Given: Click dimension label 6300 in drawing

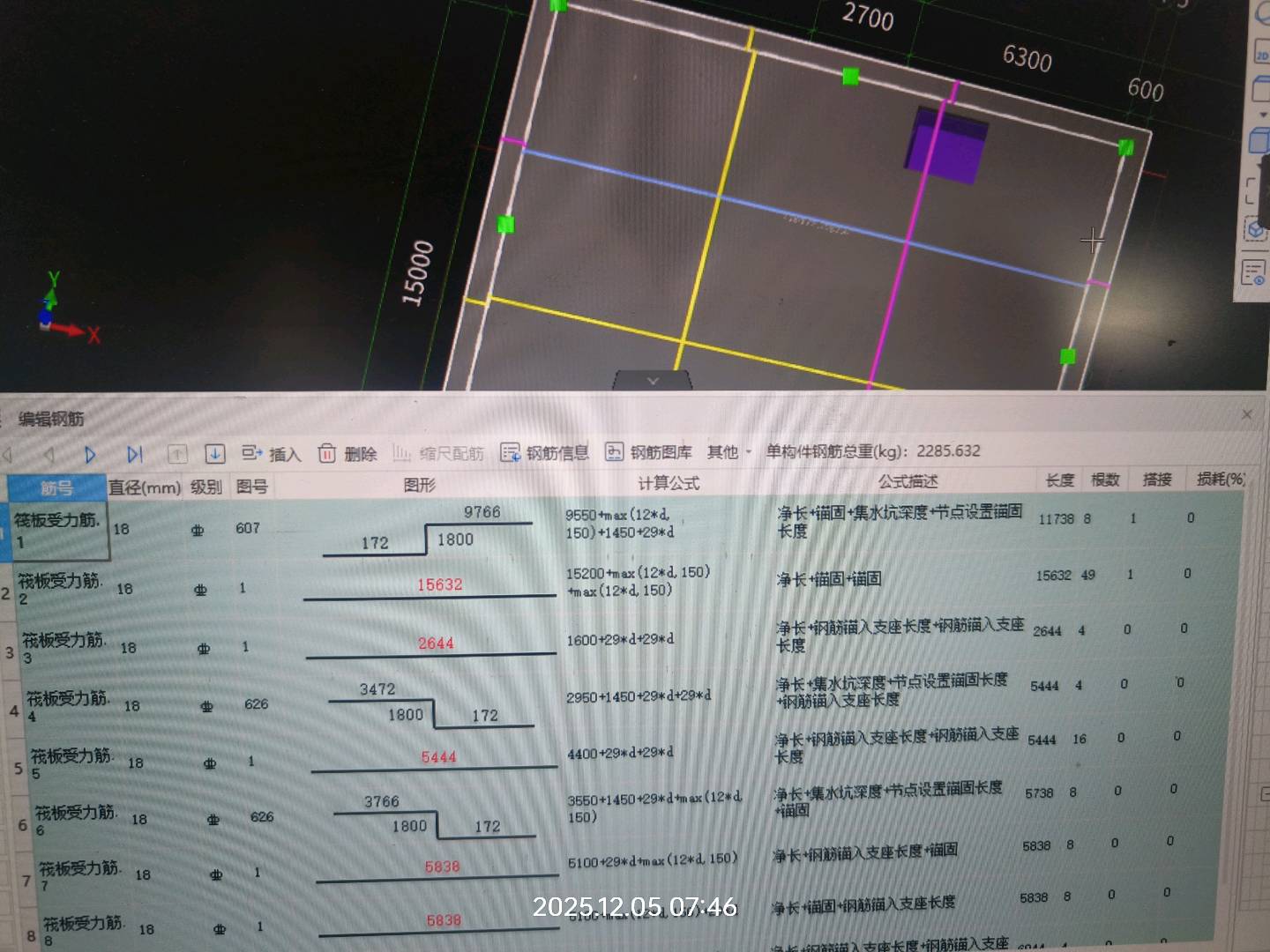Looking at the screenshot, I should click(x=1027, y=58).
